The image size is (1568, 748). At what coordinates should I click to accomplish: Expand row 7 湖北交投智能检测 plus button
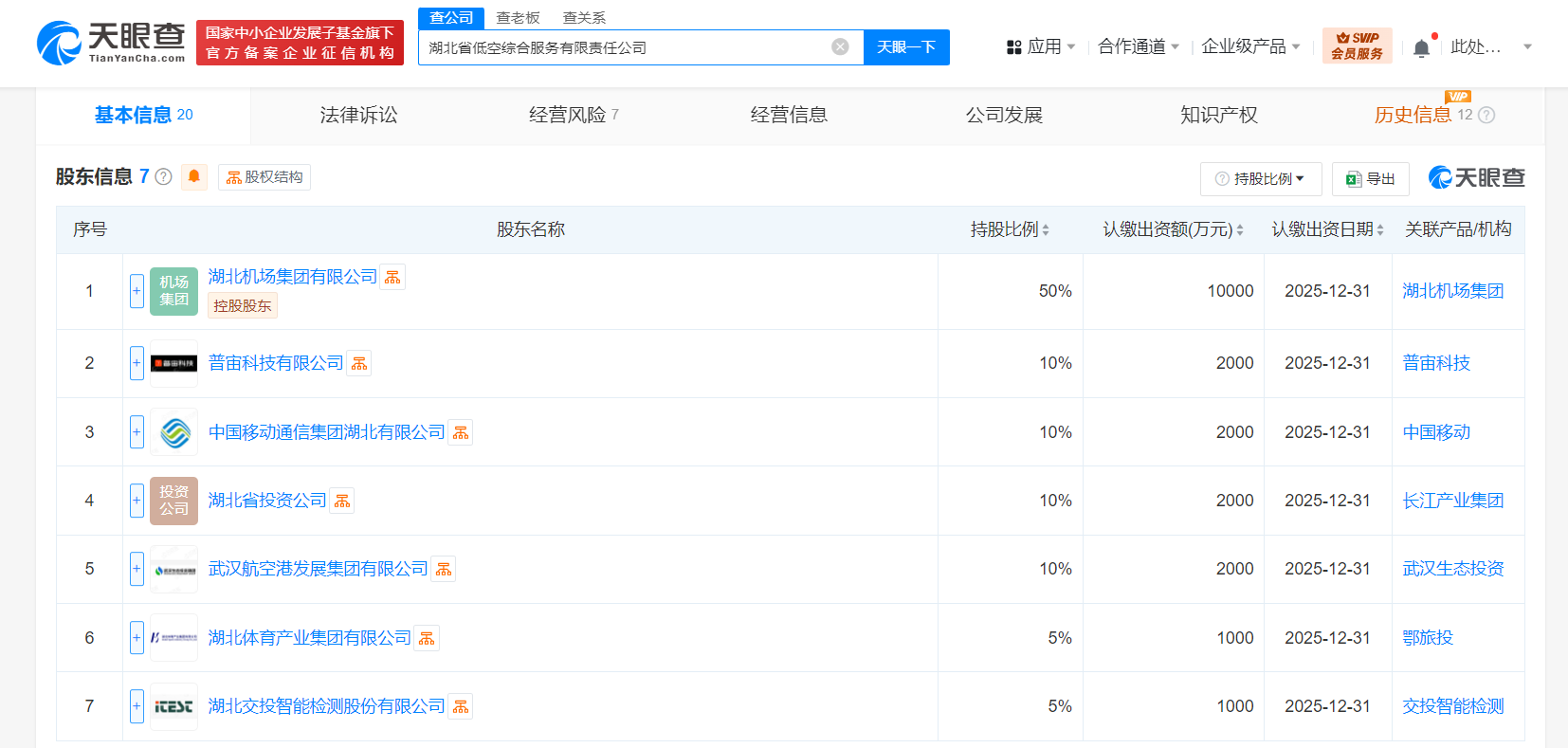[x=137, y=706]
